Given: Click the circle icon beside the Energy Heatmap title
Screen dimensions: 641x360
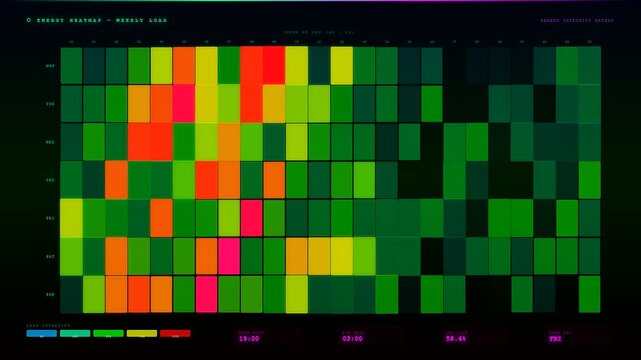Looking at the screenshot, I should [x=29, y=20].
